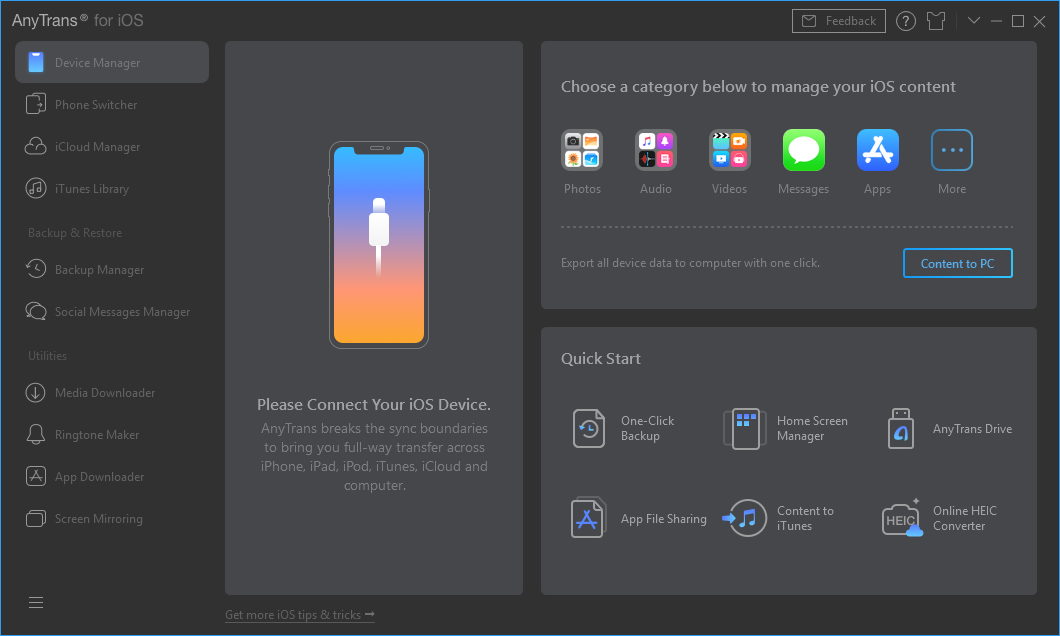Open App Downloader utility
The width and height of the screenshot is (1060, 636).
point(112,476)
